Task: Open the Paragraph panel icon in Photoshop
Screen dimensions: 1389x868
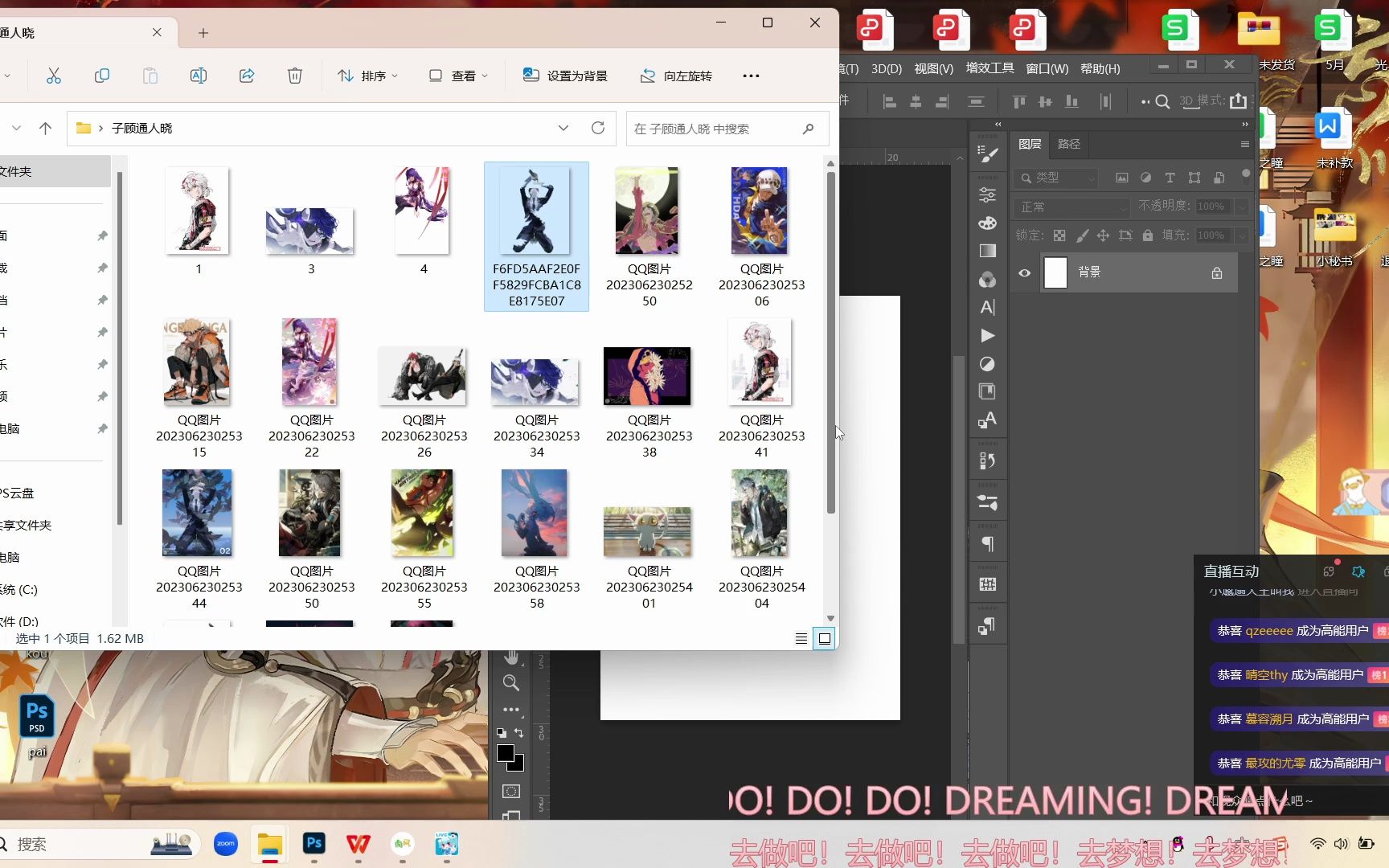Action: click(988, 544)
